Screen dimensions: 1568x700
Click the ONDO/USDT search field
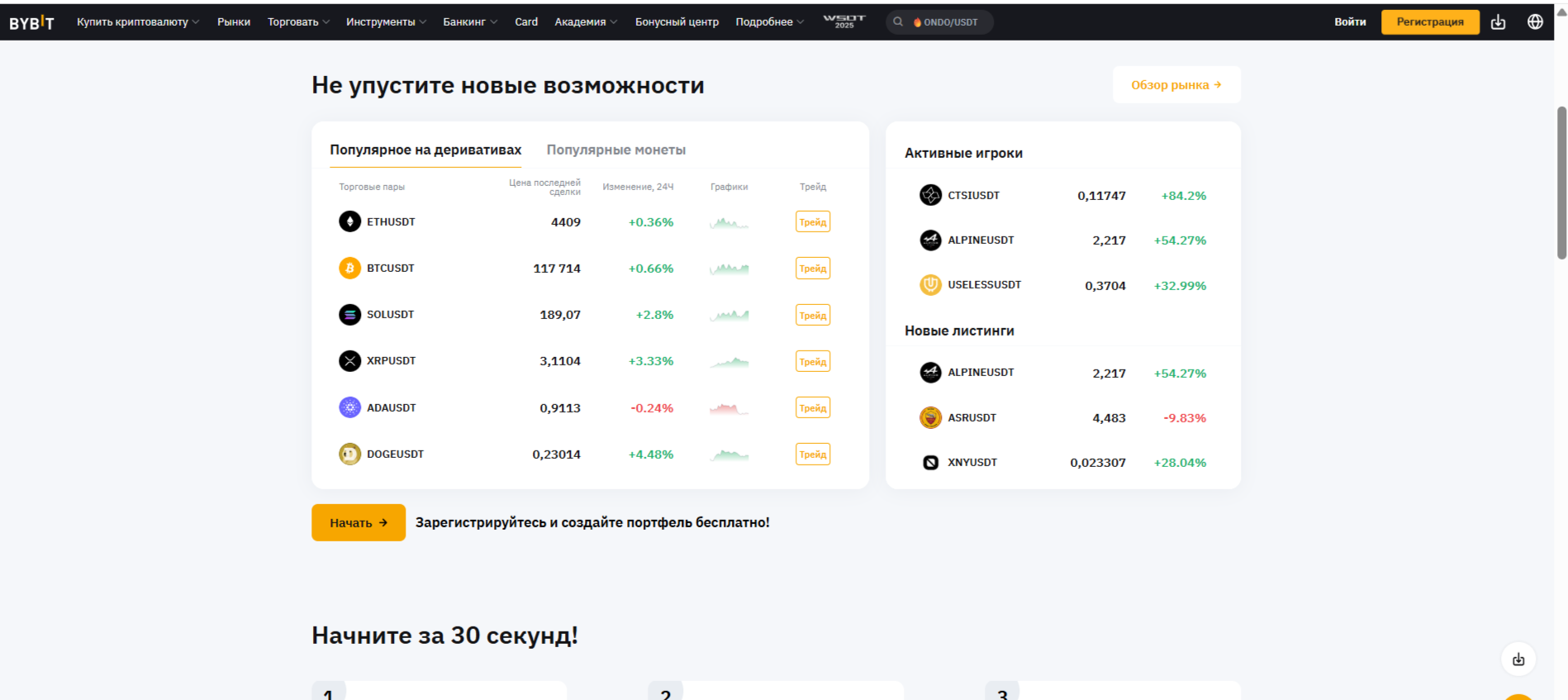coord(939,22)
